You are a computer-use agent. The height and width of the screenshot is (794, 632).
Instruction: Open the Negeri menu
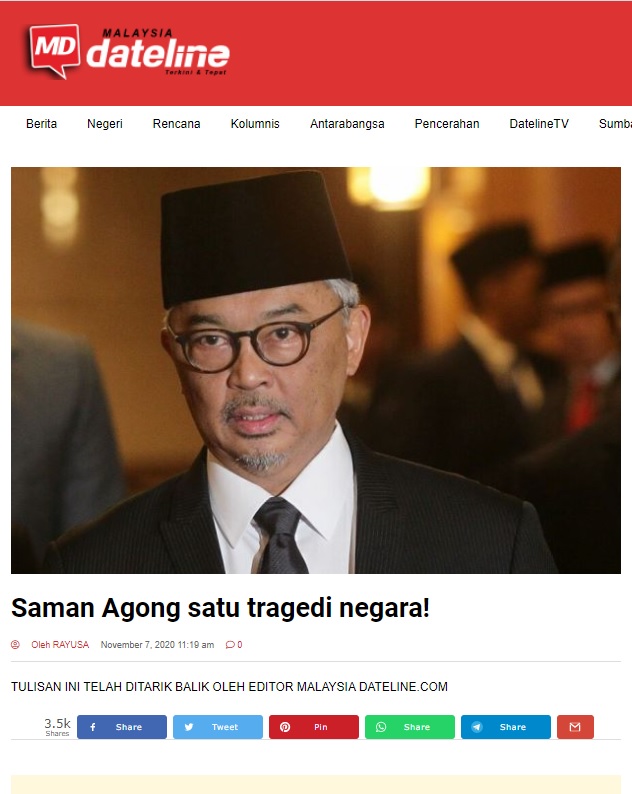pos(105,124)
